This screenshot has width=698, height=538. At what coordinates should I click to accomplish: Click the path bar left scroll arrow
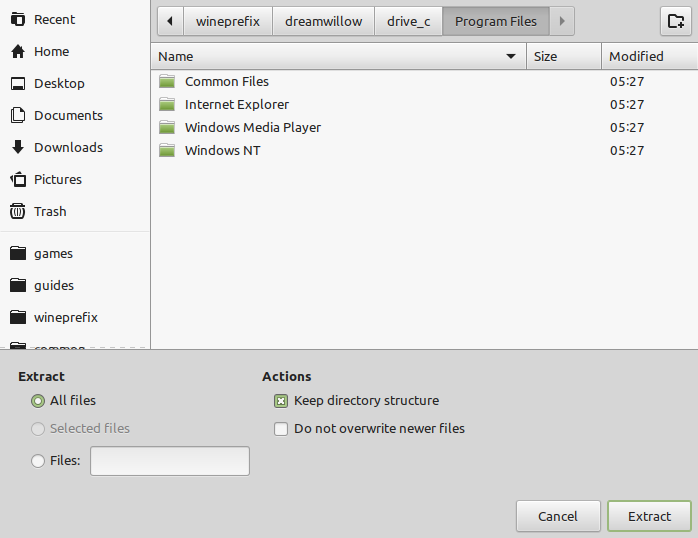tap(170, 21)
